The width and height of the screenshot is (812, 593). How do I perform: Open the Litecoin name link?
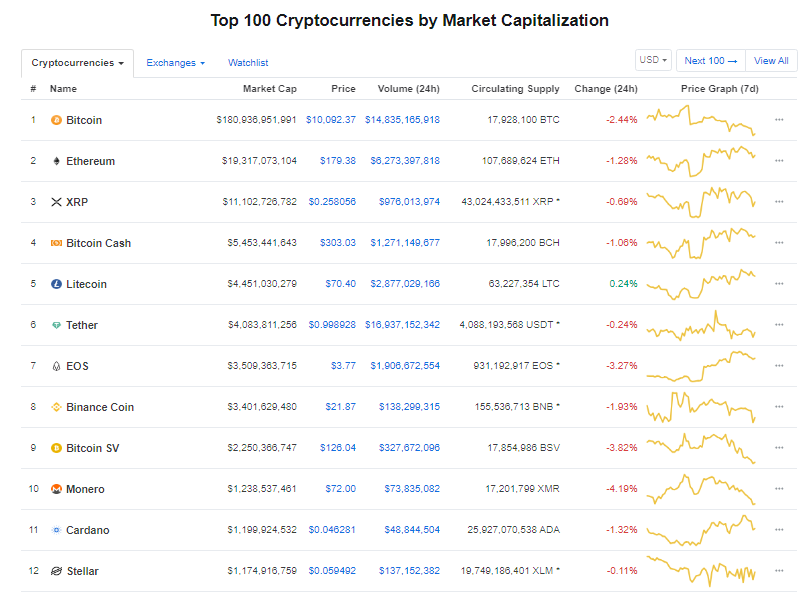tap(86, 284)
